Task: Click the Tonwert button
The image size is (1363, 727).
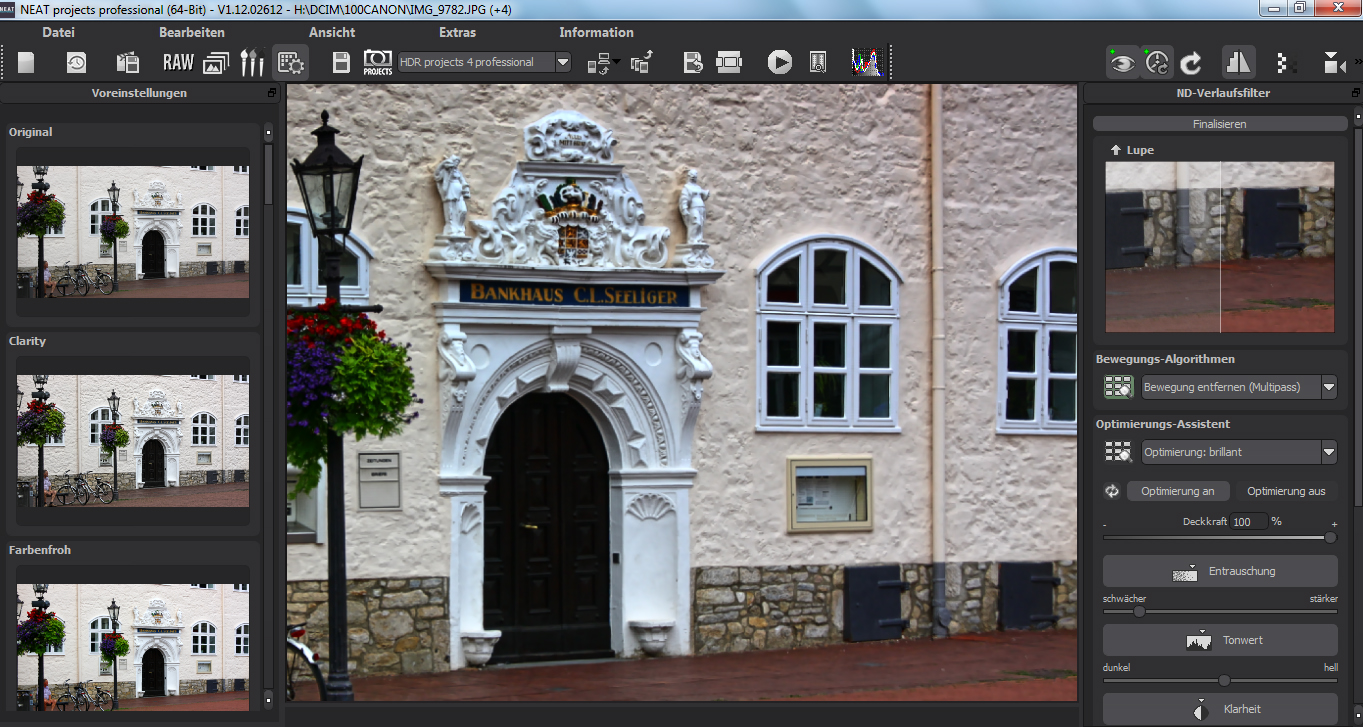Action: [1220, 640]
